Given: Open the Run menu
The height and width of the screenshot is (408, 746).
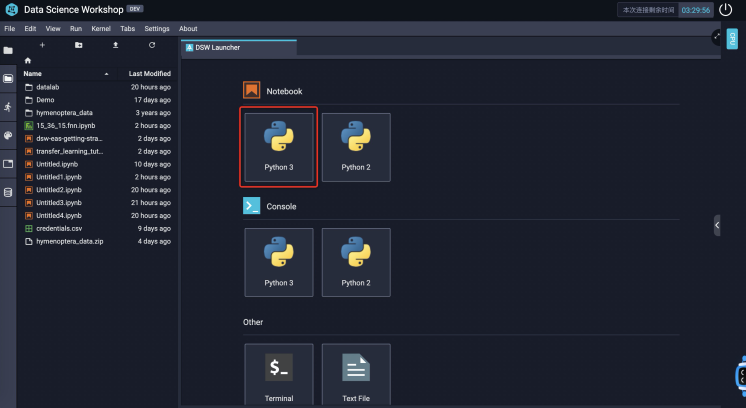Looking at the screenshot, I should (76, 29).
